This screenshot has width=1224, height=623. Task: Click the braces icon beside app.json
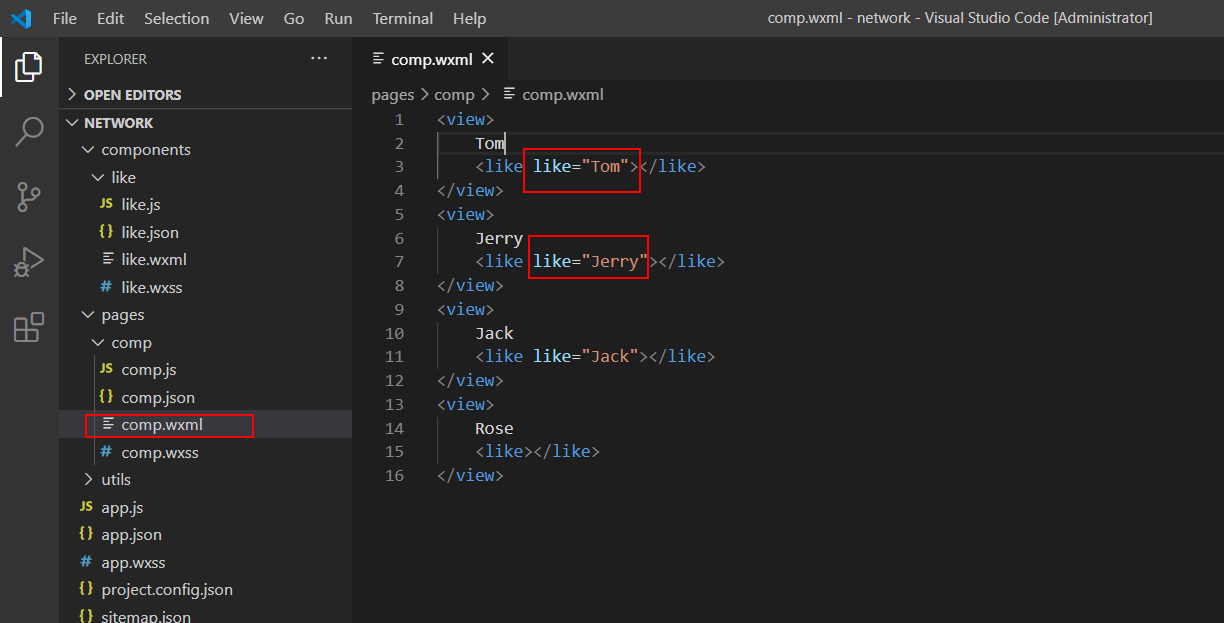click(86, 534)
